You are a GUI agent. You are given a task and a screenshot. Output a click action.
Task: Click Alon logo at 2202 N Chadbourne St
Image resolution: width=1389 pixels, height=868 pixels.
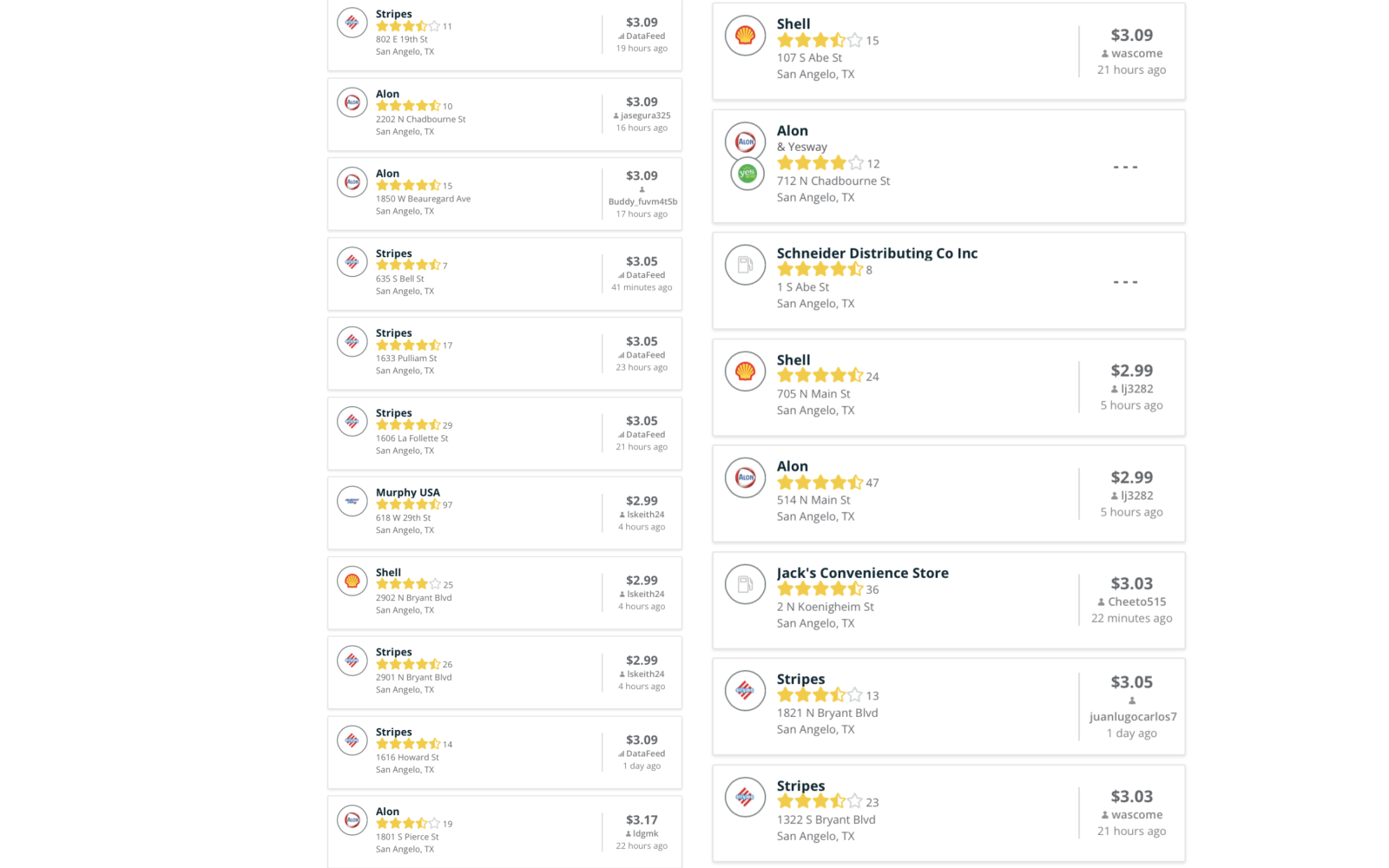pos(352,102)
